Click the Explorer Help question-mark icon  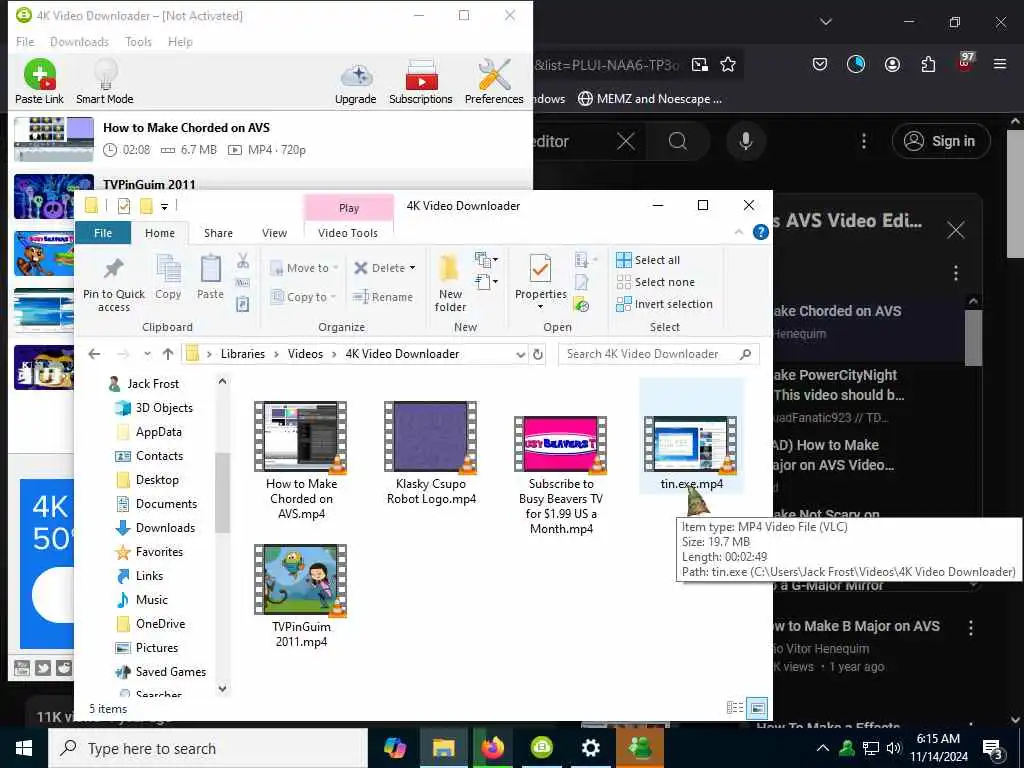click(x=760, y=232)
